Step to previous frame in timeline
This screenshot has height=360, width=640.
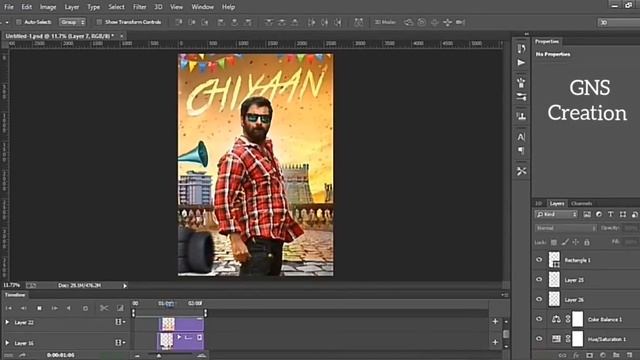(24, 308)
